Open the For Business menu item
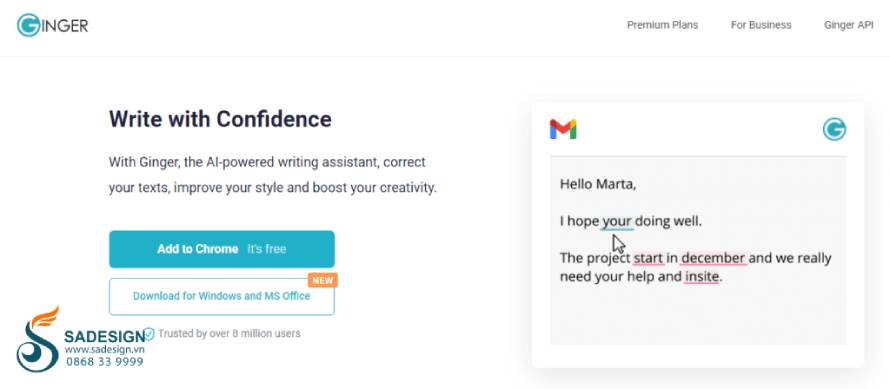Screen dimensions: 890x389 tap(761, 25)
